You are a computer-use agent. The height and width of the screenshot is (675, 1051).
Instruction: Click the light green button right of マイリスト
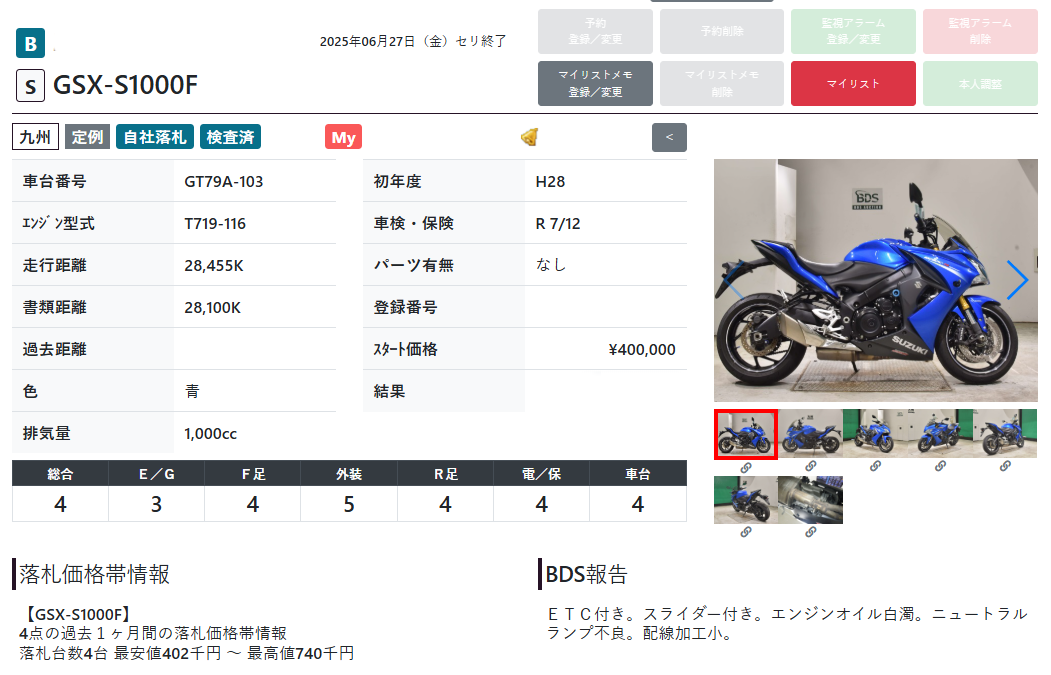(x=980, y=84)
